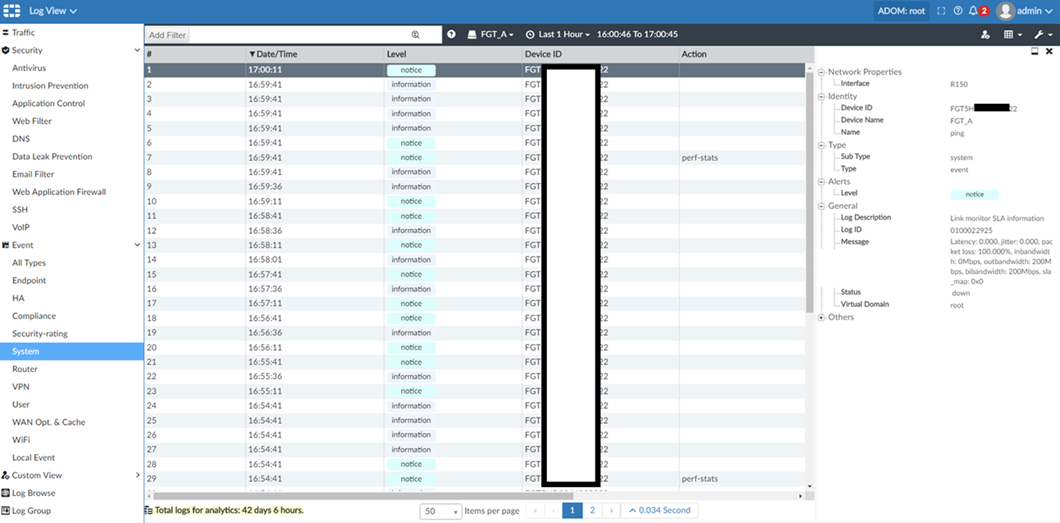This screenshot has height=523, width=1060.
Task: Click the notifications bell icon
Action: 972,11
